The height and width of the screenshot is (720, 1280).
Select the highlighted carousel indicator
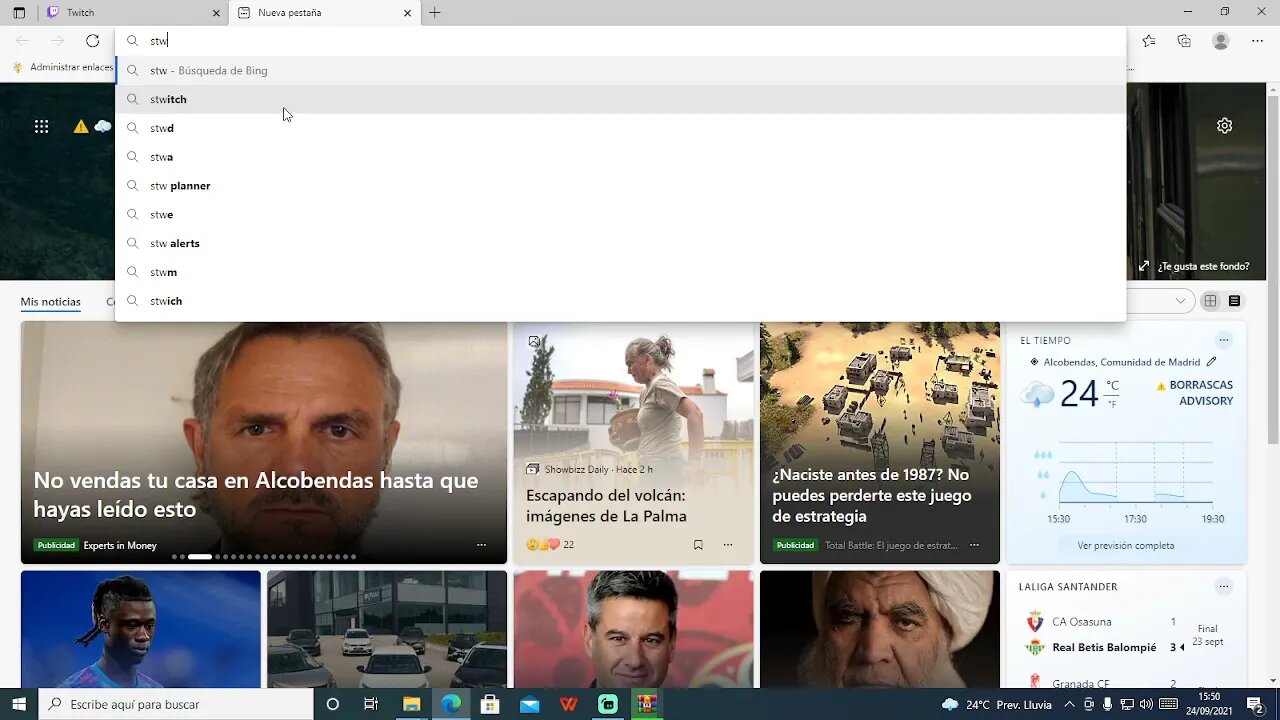click(200, 556)
